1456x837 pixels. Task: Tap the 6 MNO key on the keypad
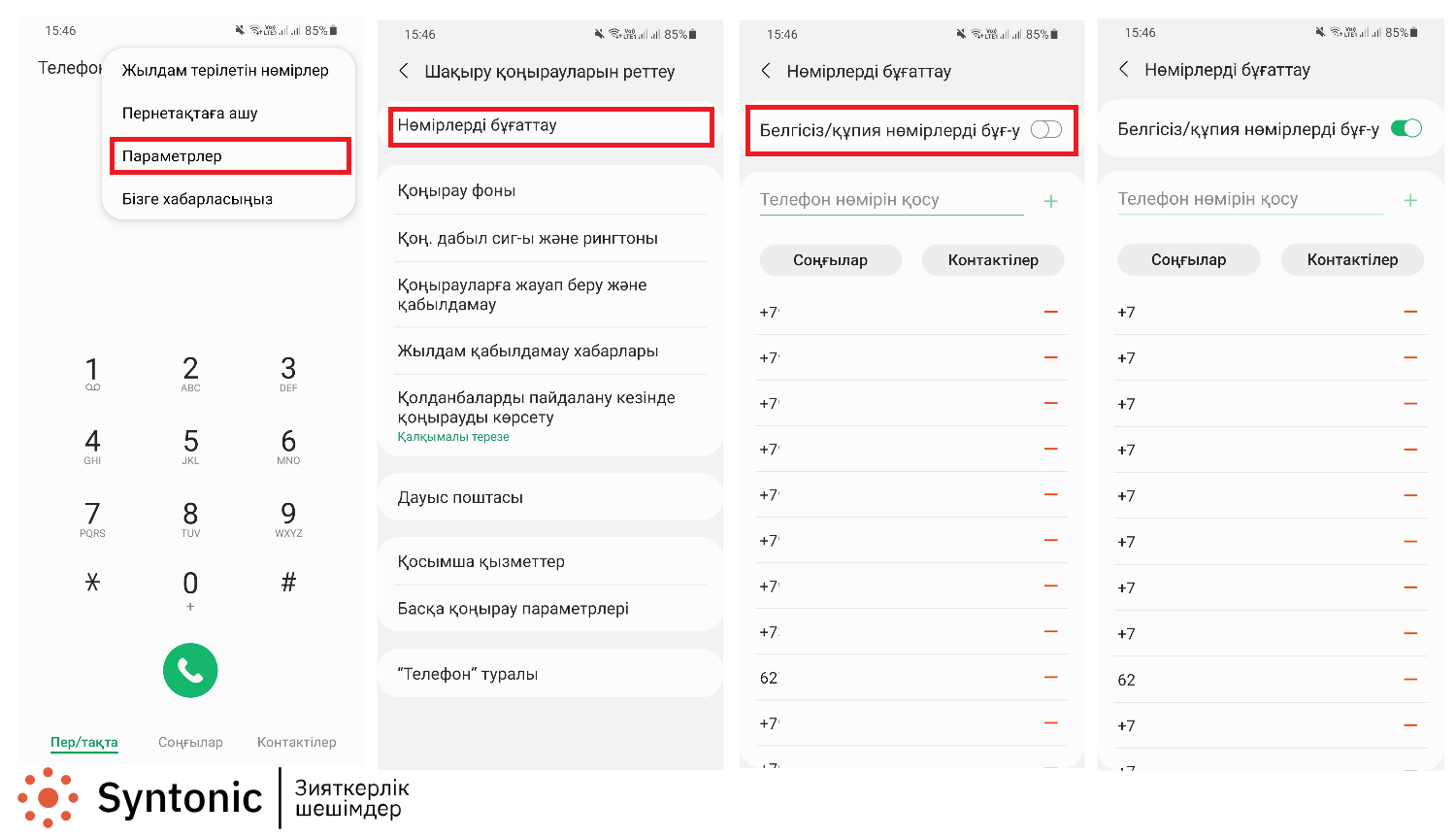(x=288, y=447)
